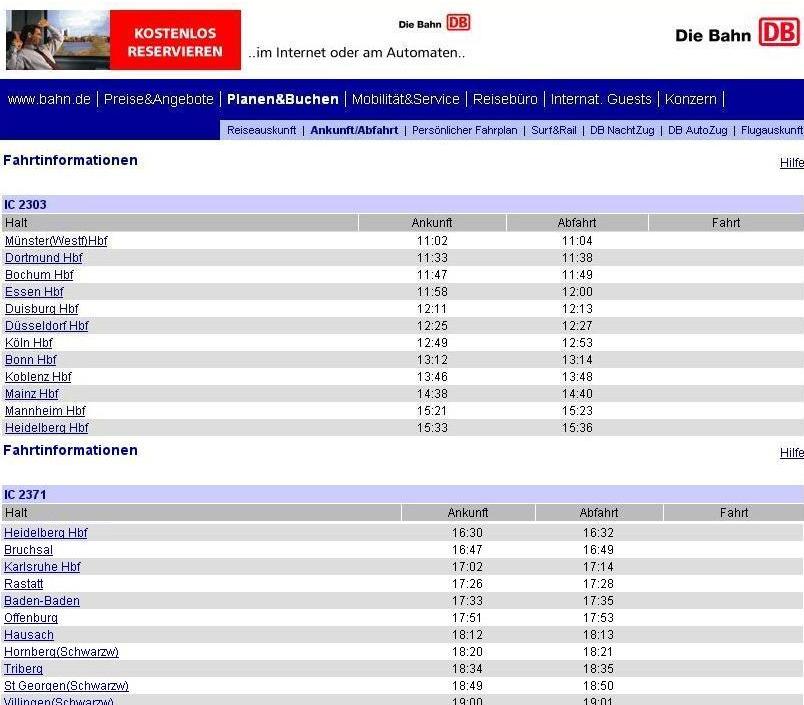This screenshot has width=804, height=705.
Task: Switch to the Reiseauskunft tab
Action: coord(261,130)
